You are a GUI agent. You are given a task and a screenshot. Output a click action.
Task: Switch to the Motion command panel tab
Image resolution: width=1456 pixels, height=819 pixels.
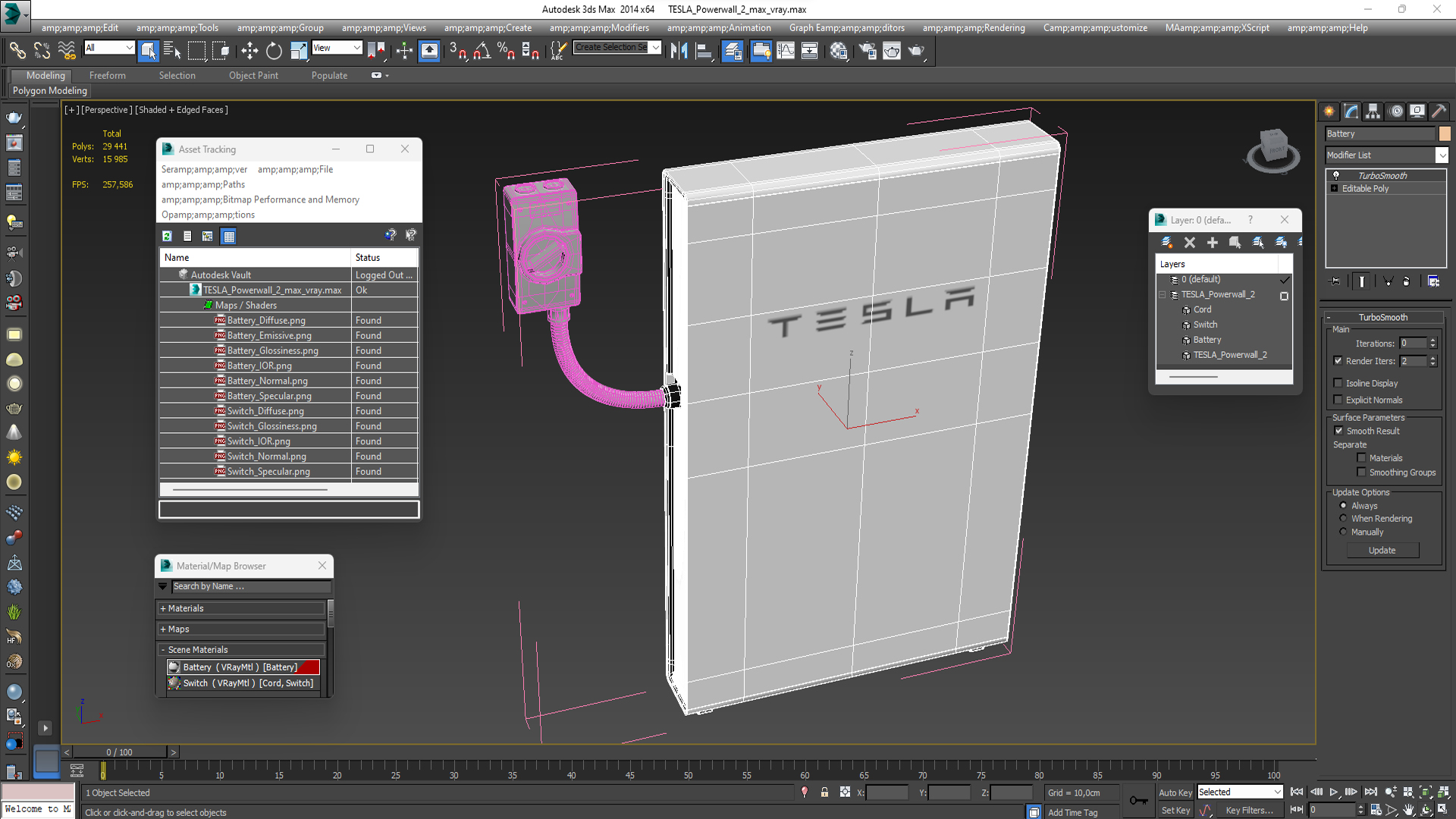(x=1396, y=111)
